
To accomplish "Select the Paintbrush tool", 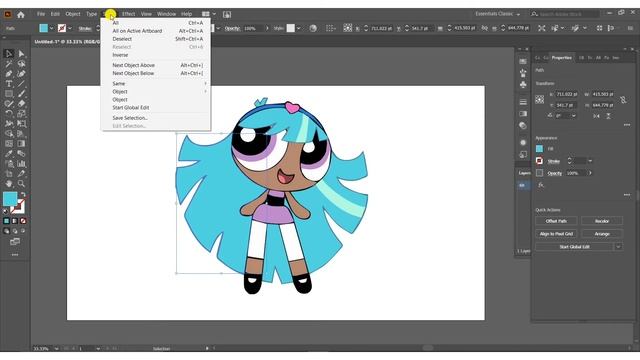I will click(22, 94).
